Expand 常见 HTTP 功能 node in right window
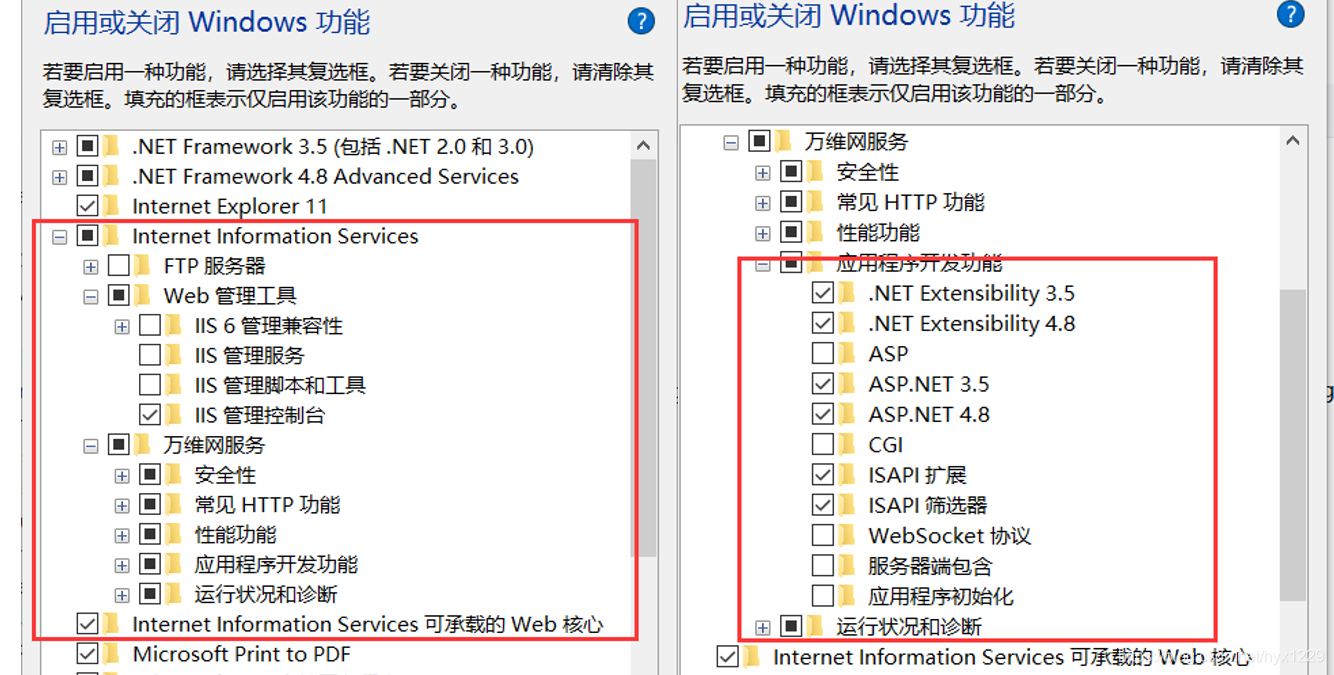This screenshot has height=675, width=1334. [763, 203]
